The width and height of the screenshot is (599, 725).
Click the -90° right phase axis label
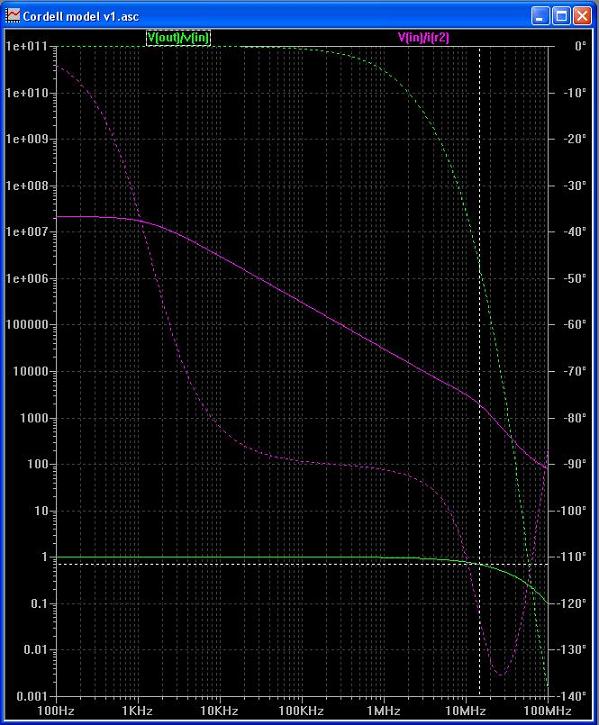575,464
